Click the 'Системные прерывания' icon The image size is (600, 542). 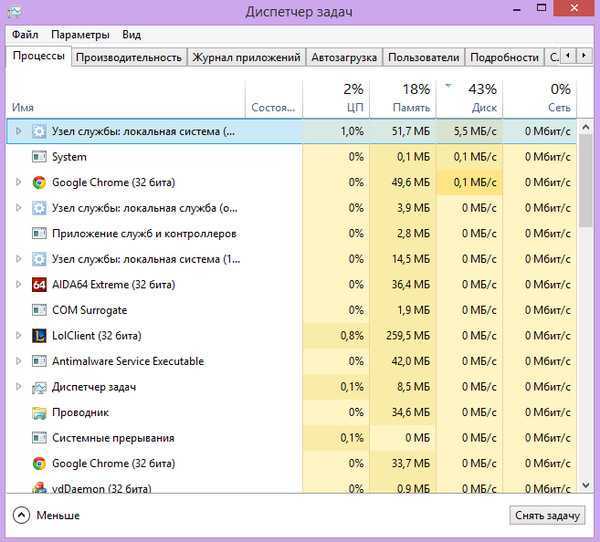coord(39,438)
